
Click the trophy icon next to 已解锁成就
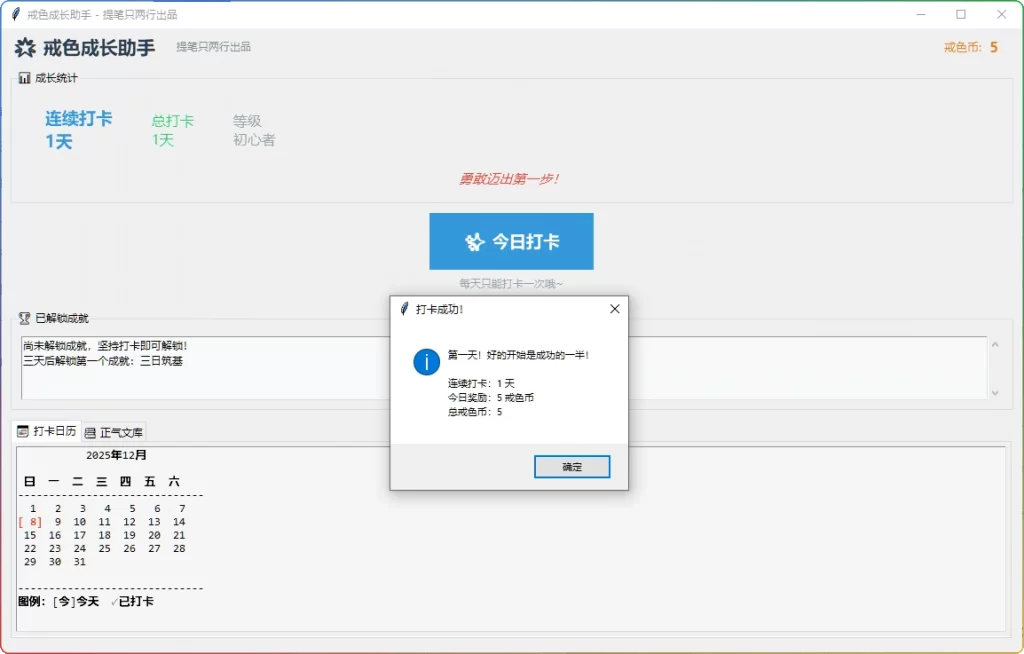coord(23,316)
